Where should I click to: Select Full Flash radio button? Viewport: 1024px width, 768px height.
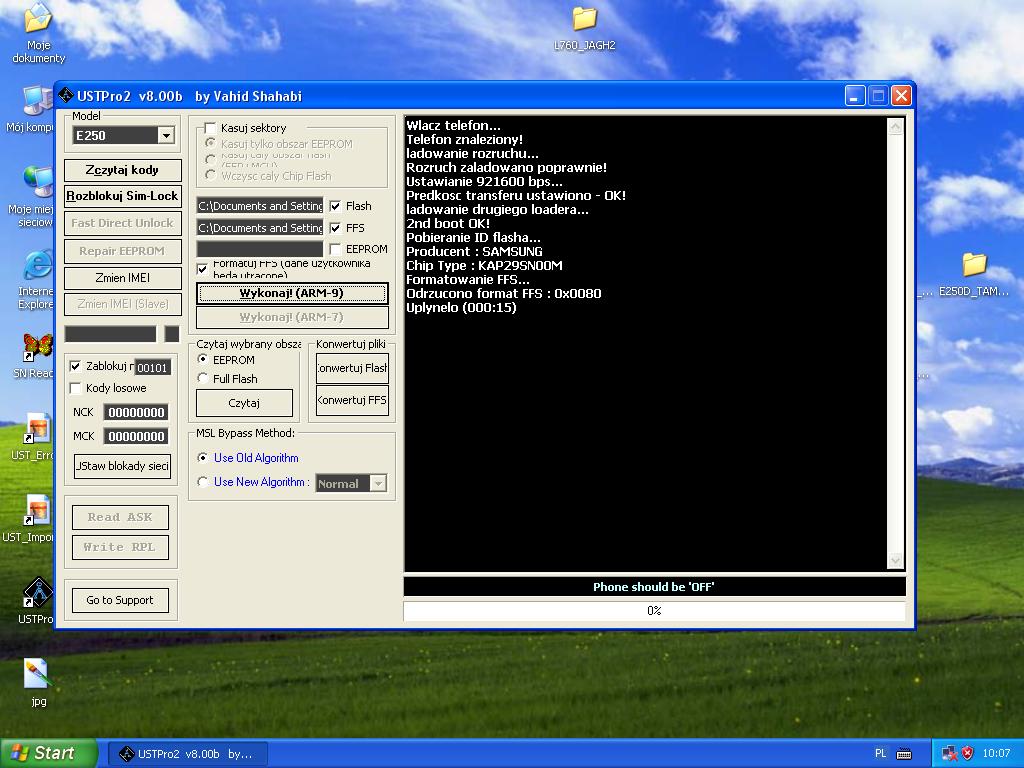202,378
